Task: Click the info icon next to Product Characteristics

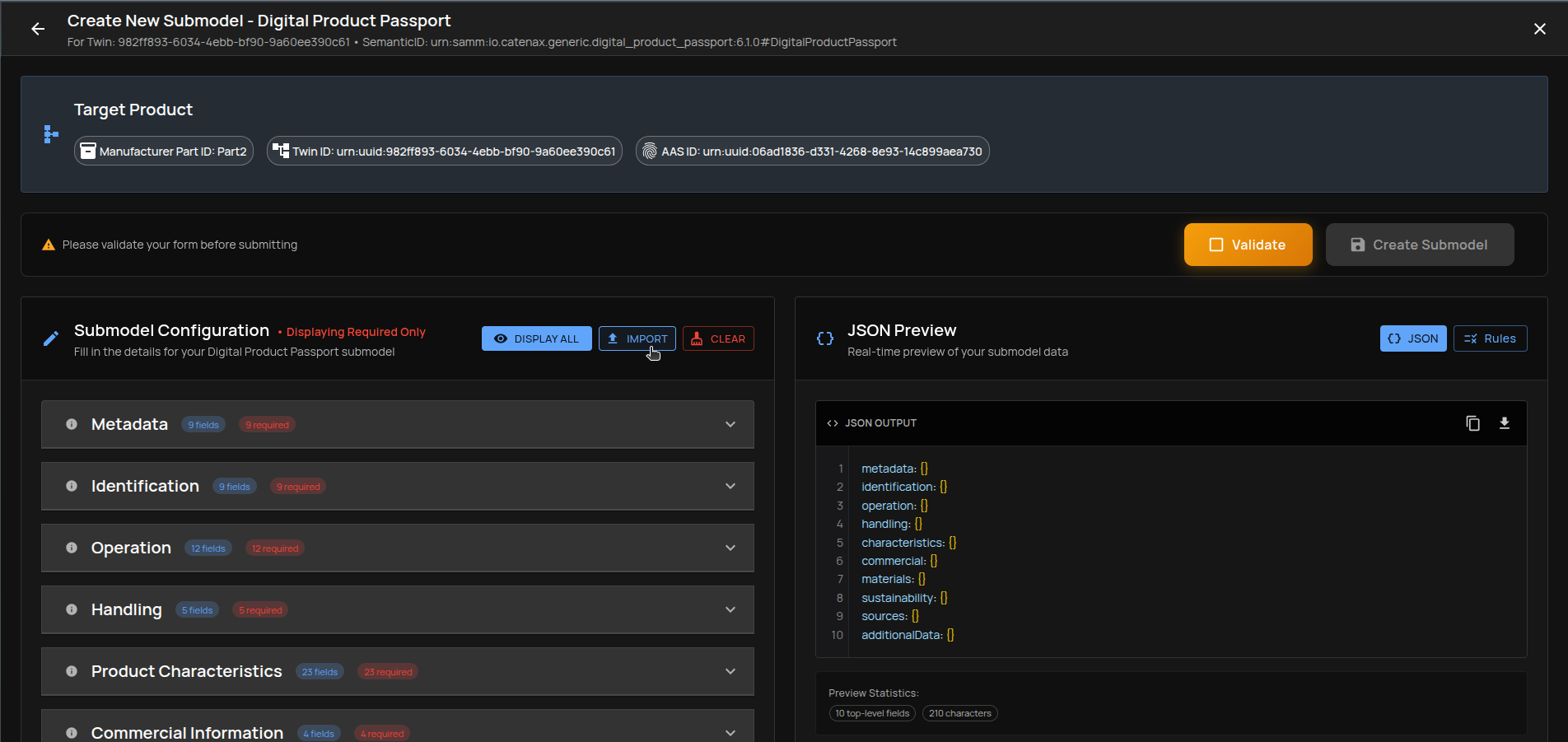Action: (71, 671)
